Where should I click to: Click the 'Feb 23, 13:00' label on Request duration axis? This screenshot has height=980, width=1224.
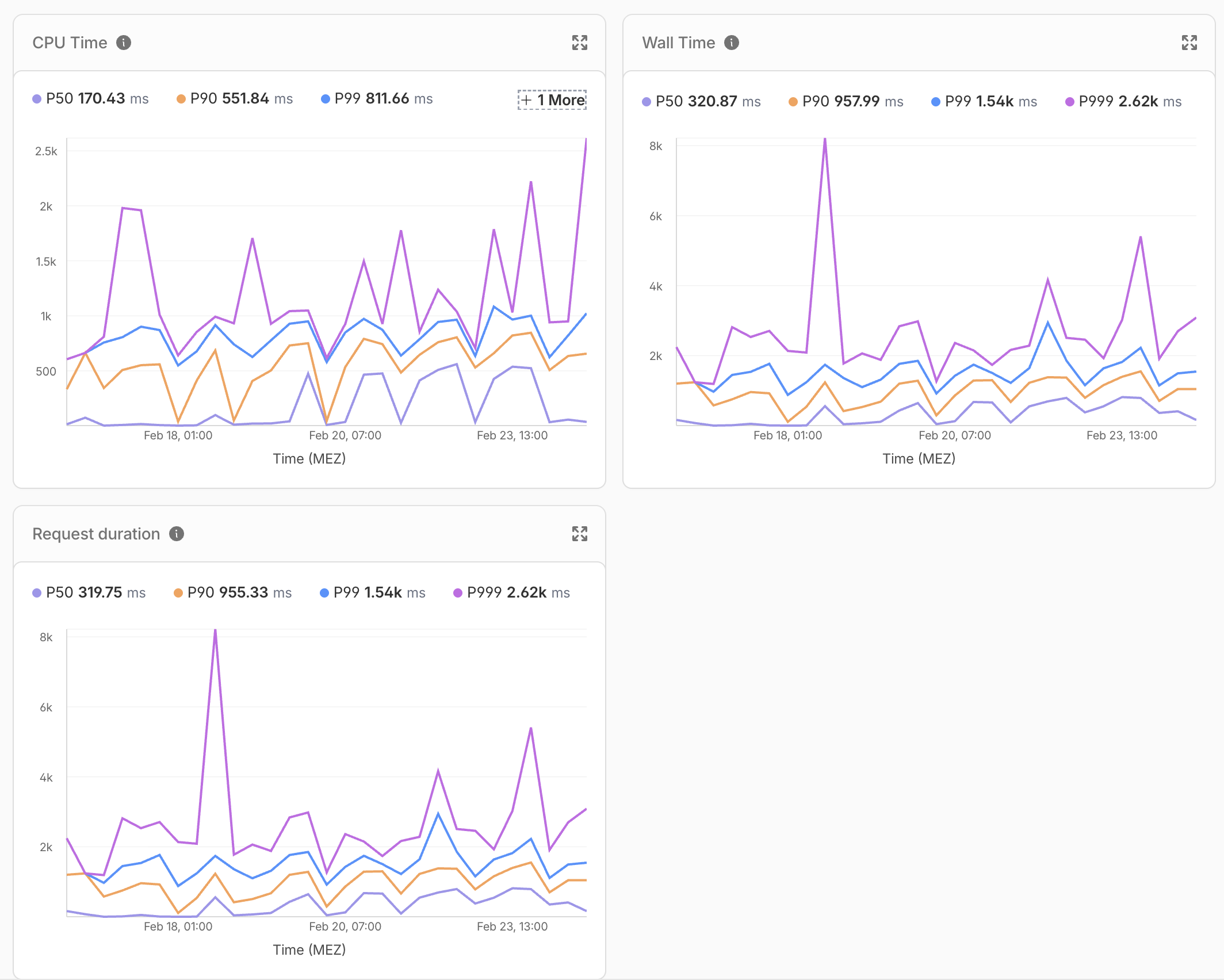[x=512, y=927]
